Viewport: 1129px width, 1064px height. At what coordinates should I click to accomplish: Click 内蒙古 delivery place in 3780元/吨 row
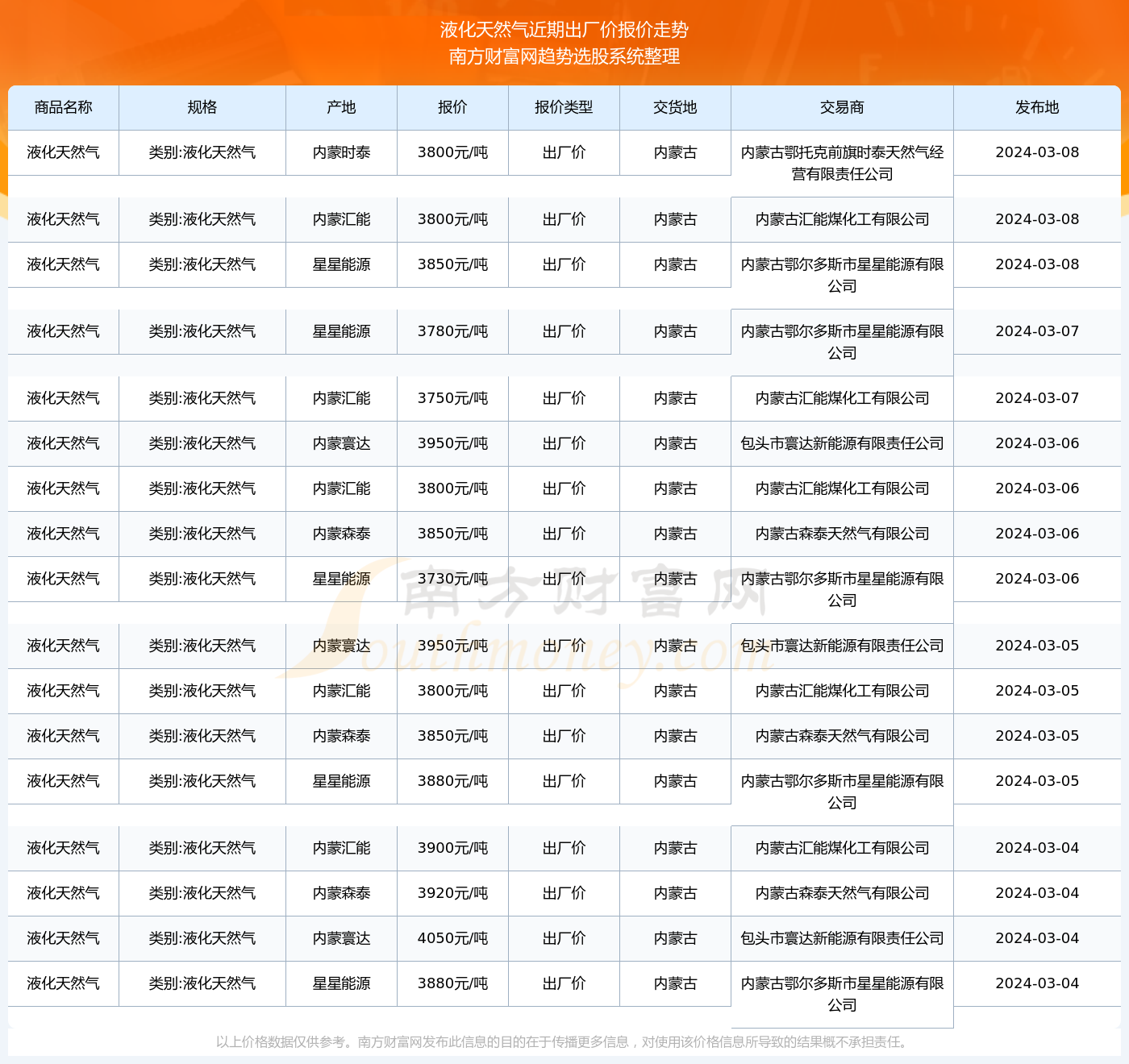tap(676, 331)
